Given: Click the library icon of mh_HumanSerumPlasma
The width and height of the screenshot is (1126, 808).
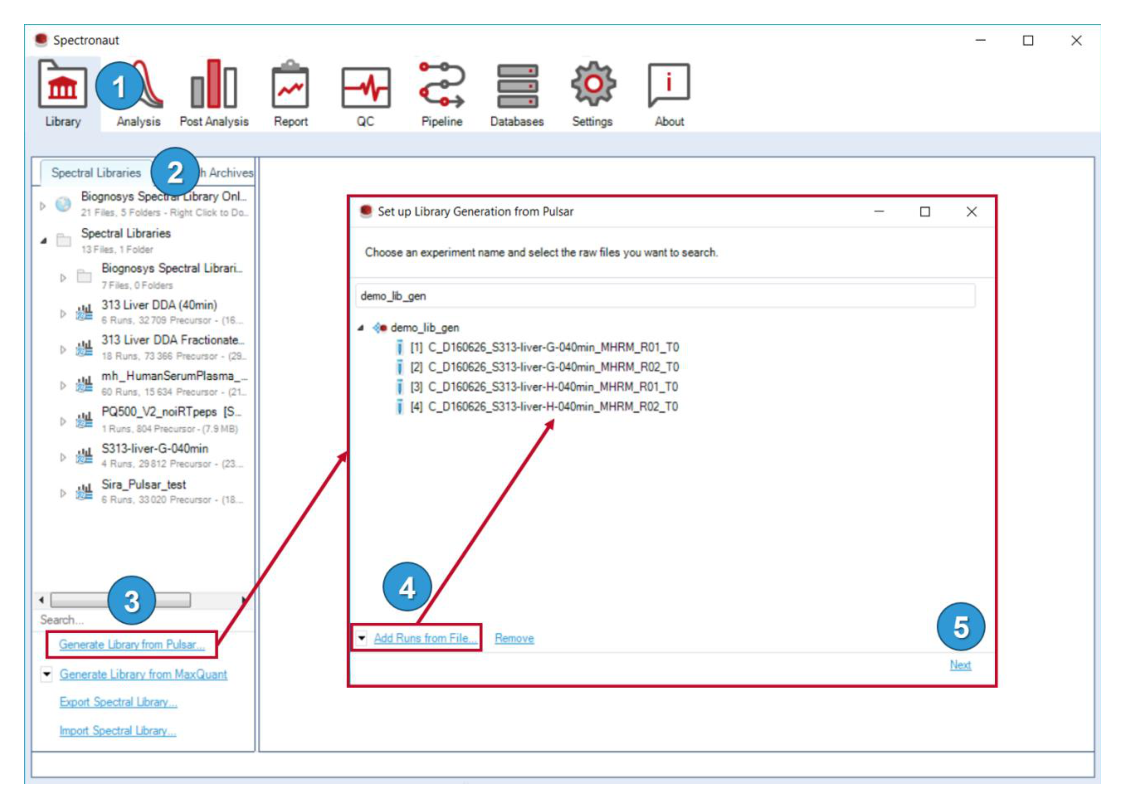Looking at the screenshot, I should 84,384.
